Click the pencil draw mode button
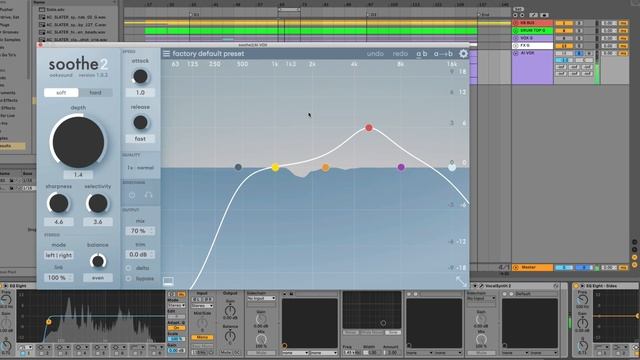This screenshot has height=360, width=640. pyautogui.click(x=533, y=15)
